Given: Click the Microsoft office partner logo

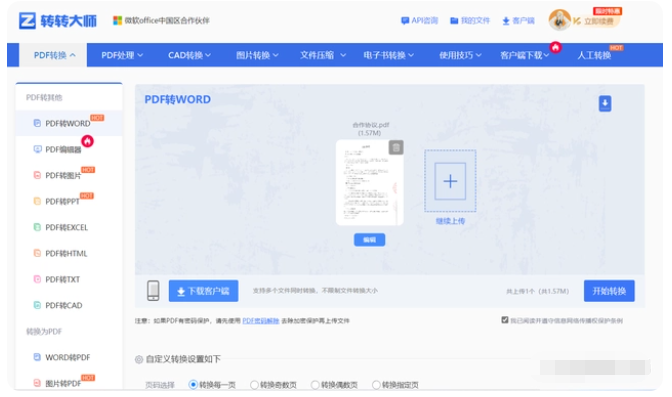Looking at the screenshot, I should click(x=117, y=21).
